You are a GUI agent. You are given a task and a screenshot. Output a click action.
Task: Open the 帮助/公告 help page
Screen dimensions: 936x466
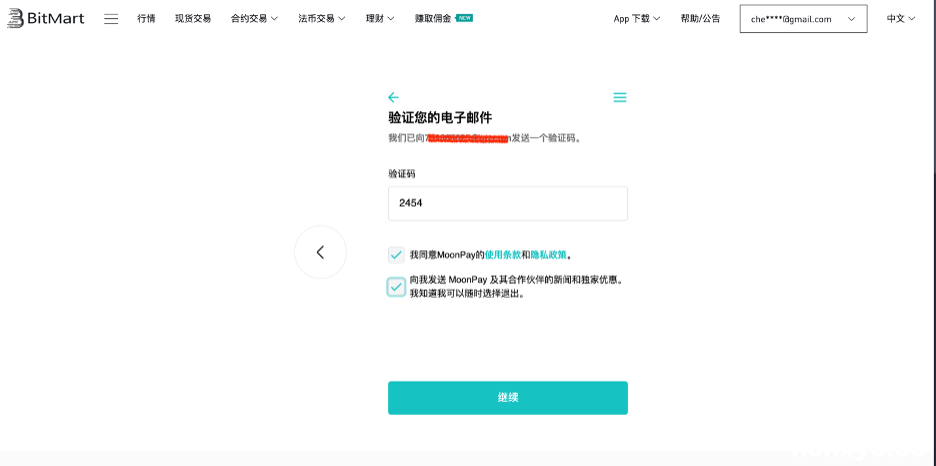(700, 19)
